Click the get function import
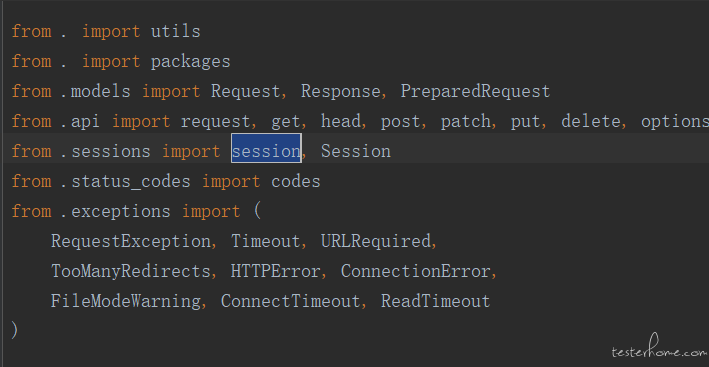Viewport: 709px width, 367px height. [285, 122]
